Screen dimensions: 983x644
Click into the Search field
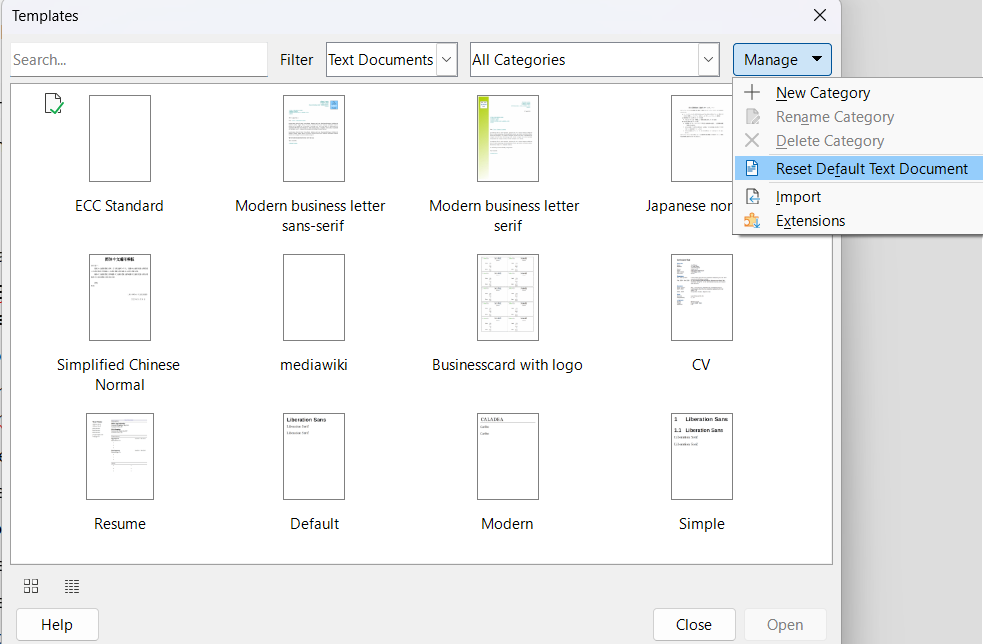coord(139,60)
